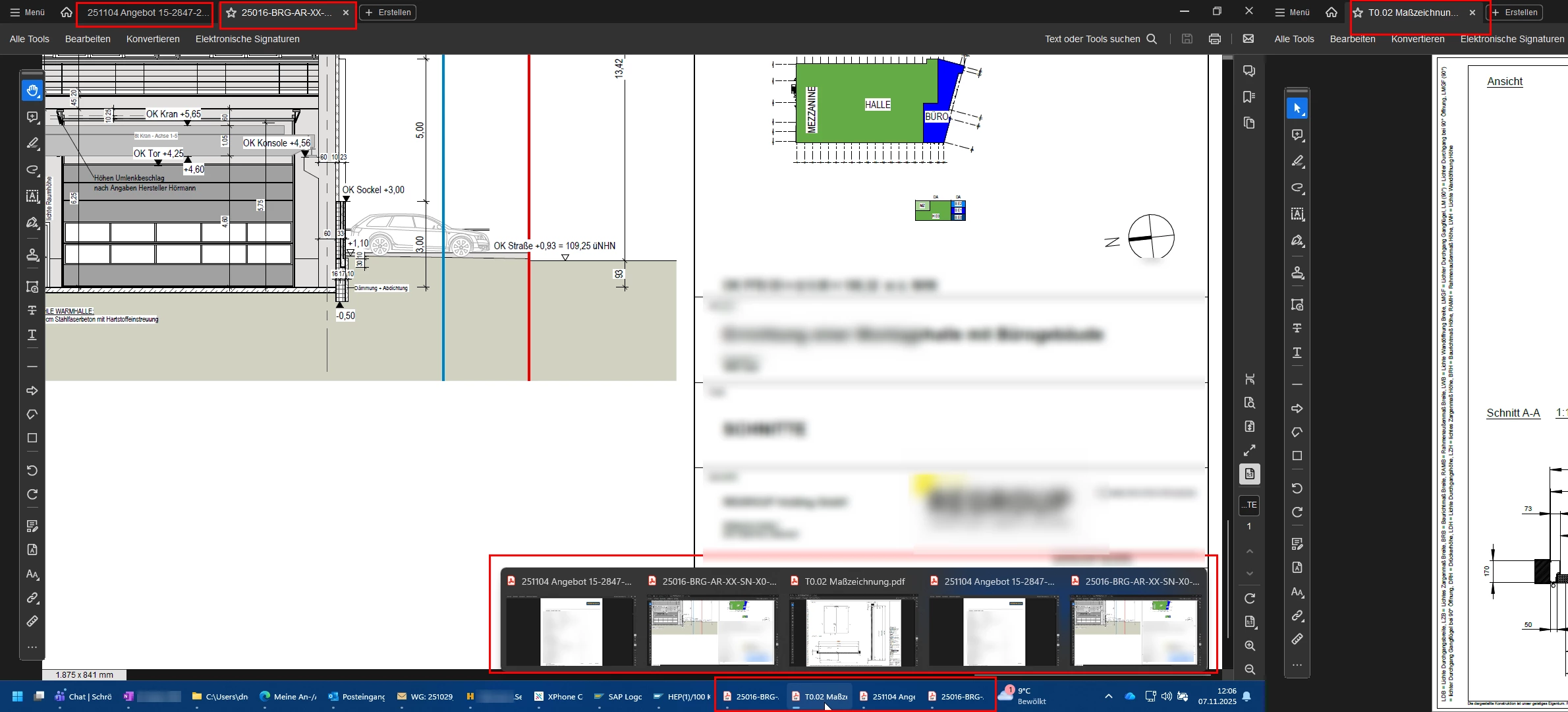Click the Print icon in top bar

[1215, 39]
